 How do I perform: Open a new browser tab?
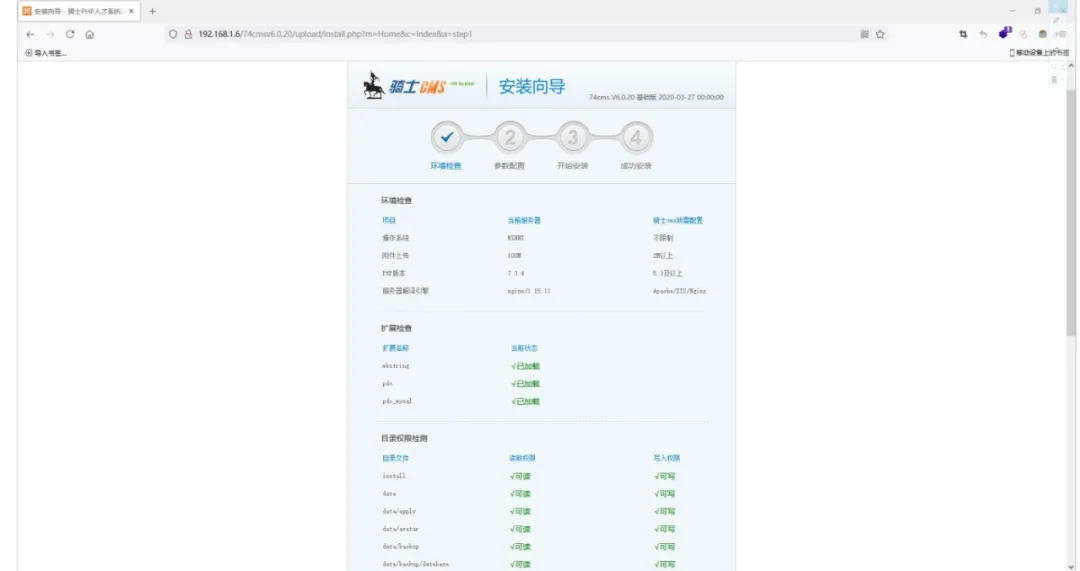(153, 11)
